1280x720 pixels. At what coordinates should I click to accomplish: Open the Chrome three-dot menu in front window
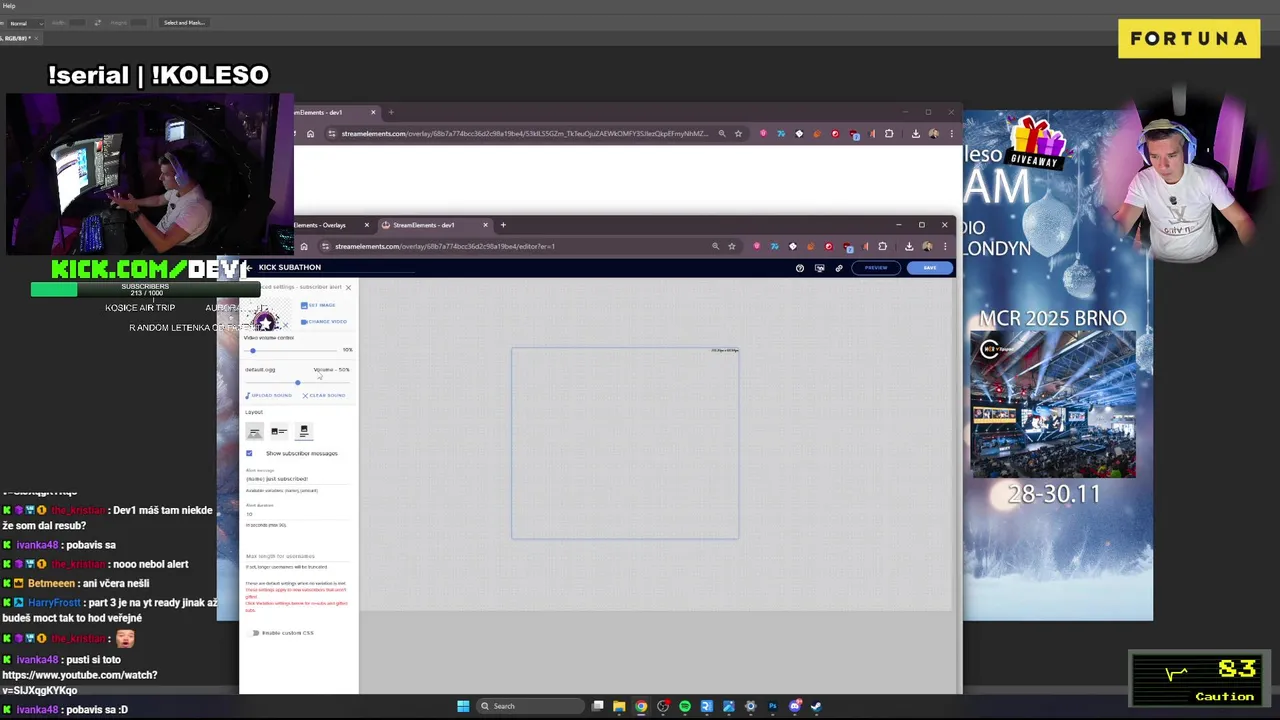coord(945,246)
